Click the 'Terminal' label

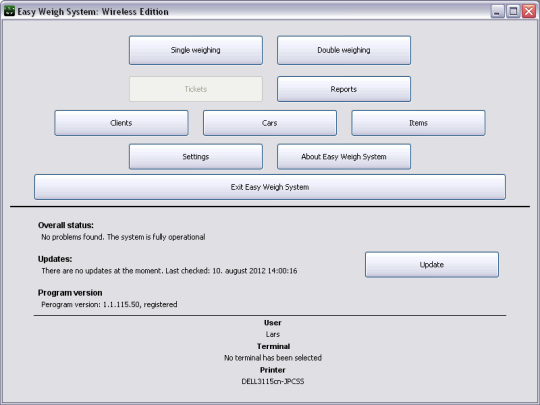click(273, 346)
